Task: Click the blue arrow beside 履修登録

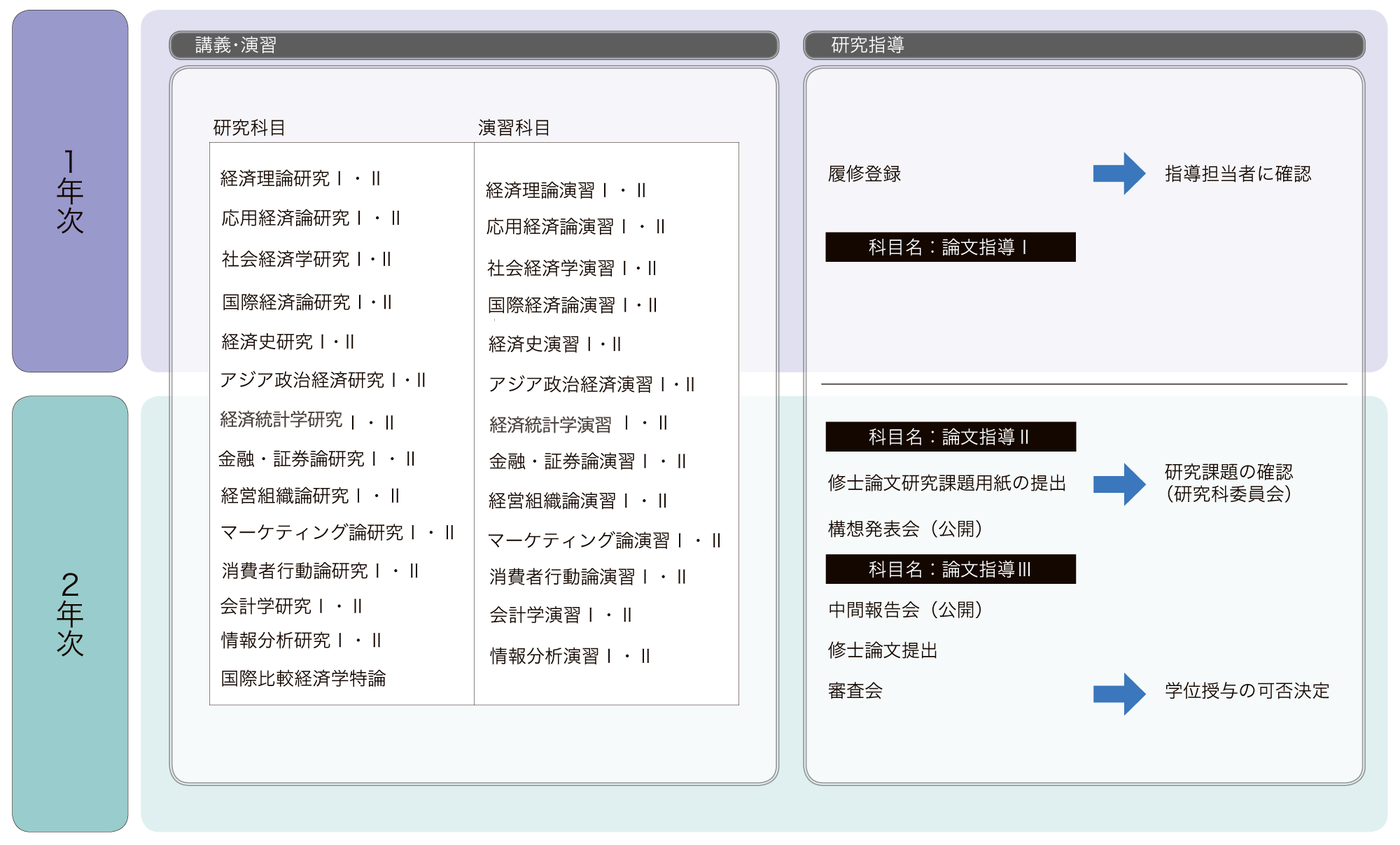Action: pyautogui.click(x=1119, y=174)
